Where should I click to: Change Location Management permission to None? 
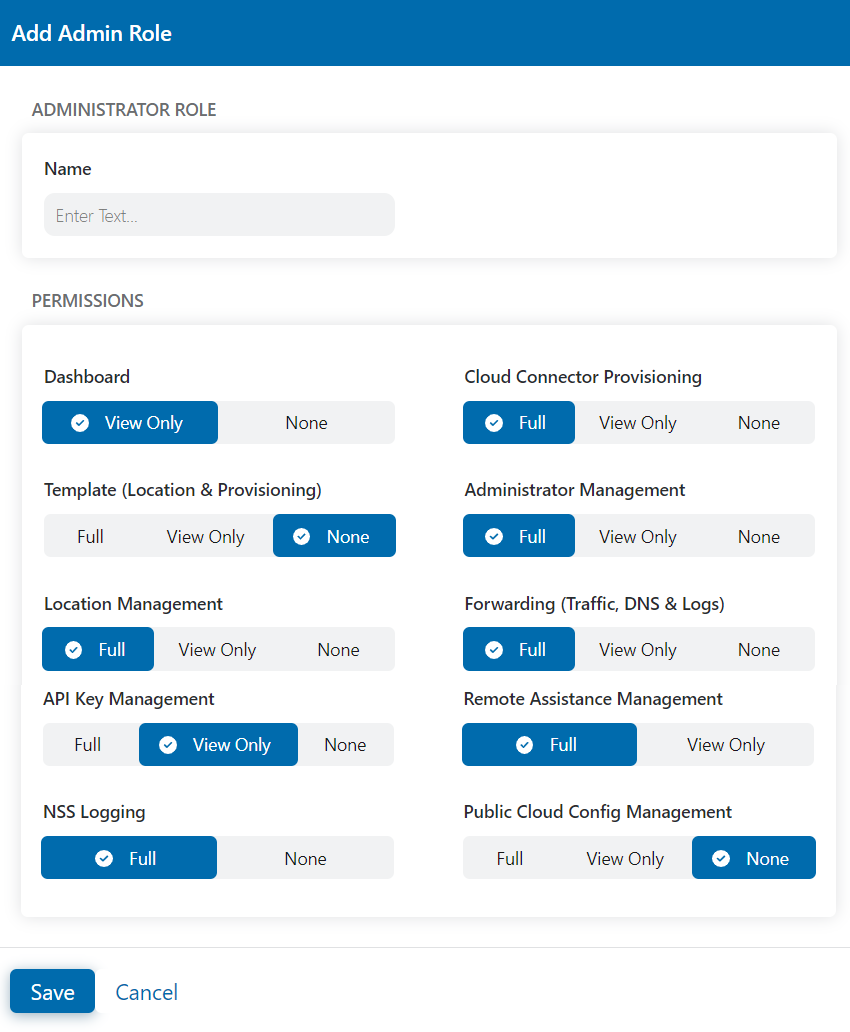coord(337,649)
